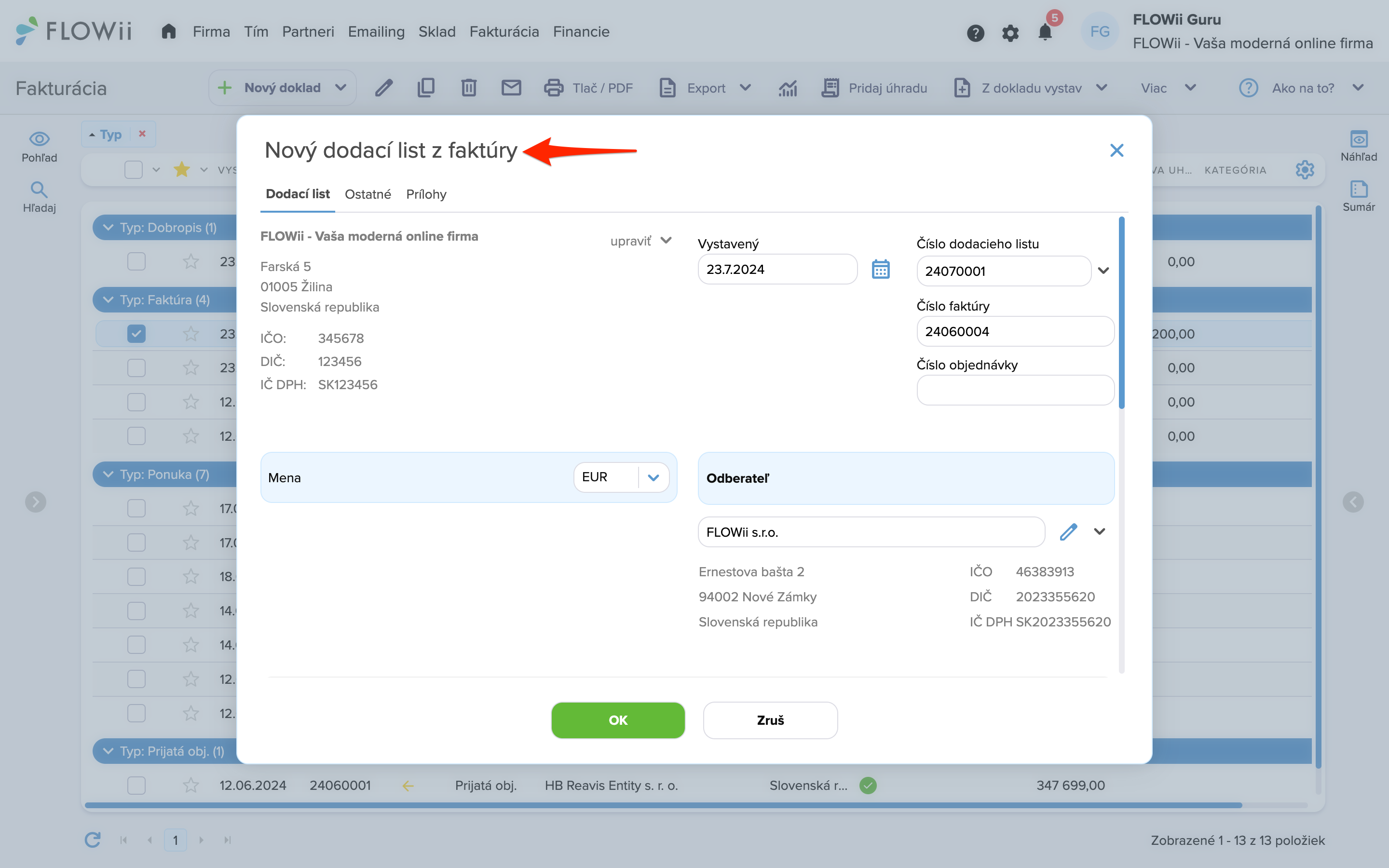The height and width of the screenshot is (868, 1389).
Task: Star the Prijatá obj. 24060001 row
Action: (x=191, y=786)
